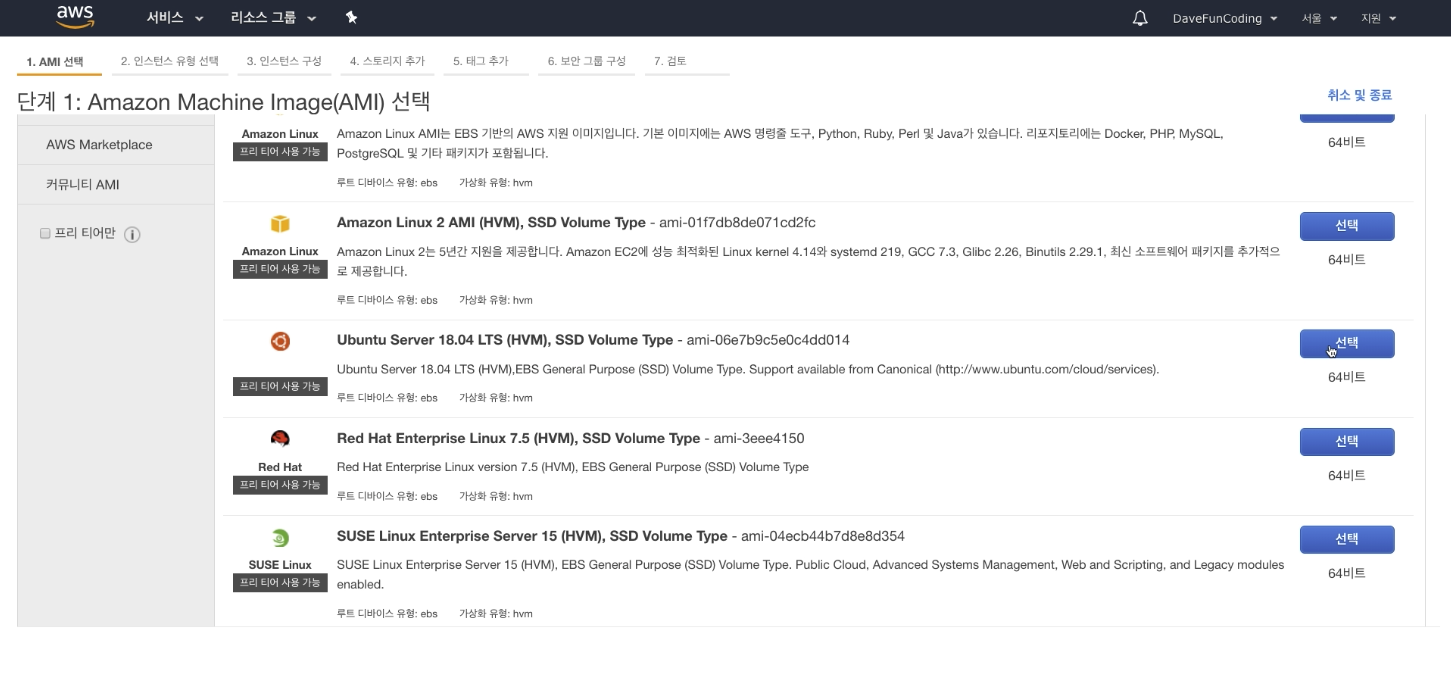The width and height of the screenshot is (1451, 684).
Task: Open the 서울 region dropdown
Action: click(x=1319, y=18)
